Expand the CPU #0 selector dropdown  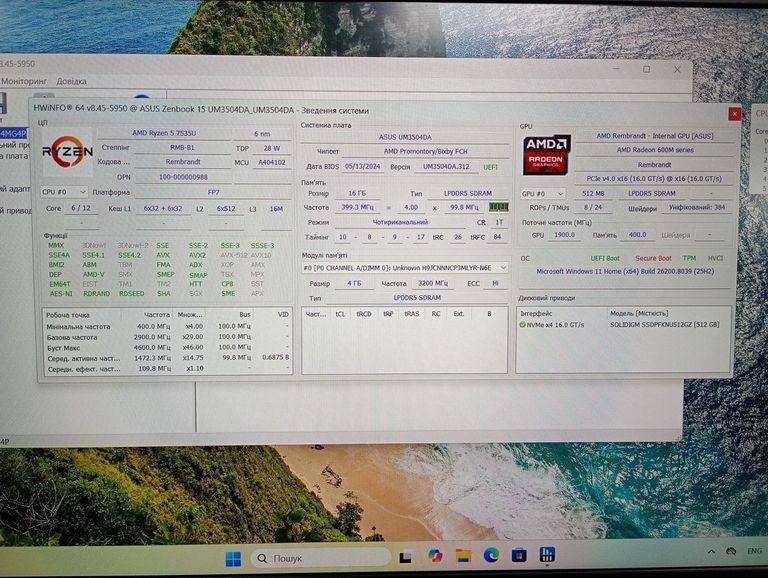click(64, 192)
